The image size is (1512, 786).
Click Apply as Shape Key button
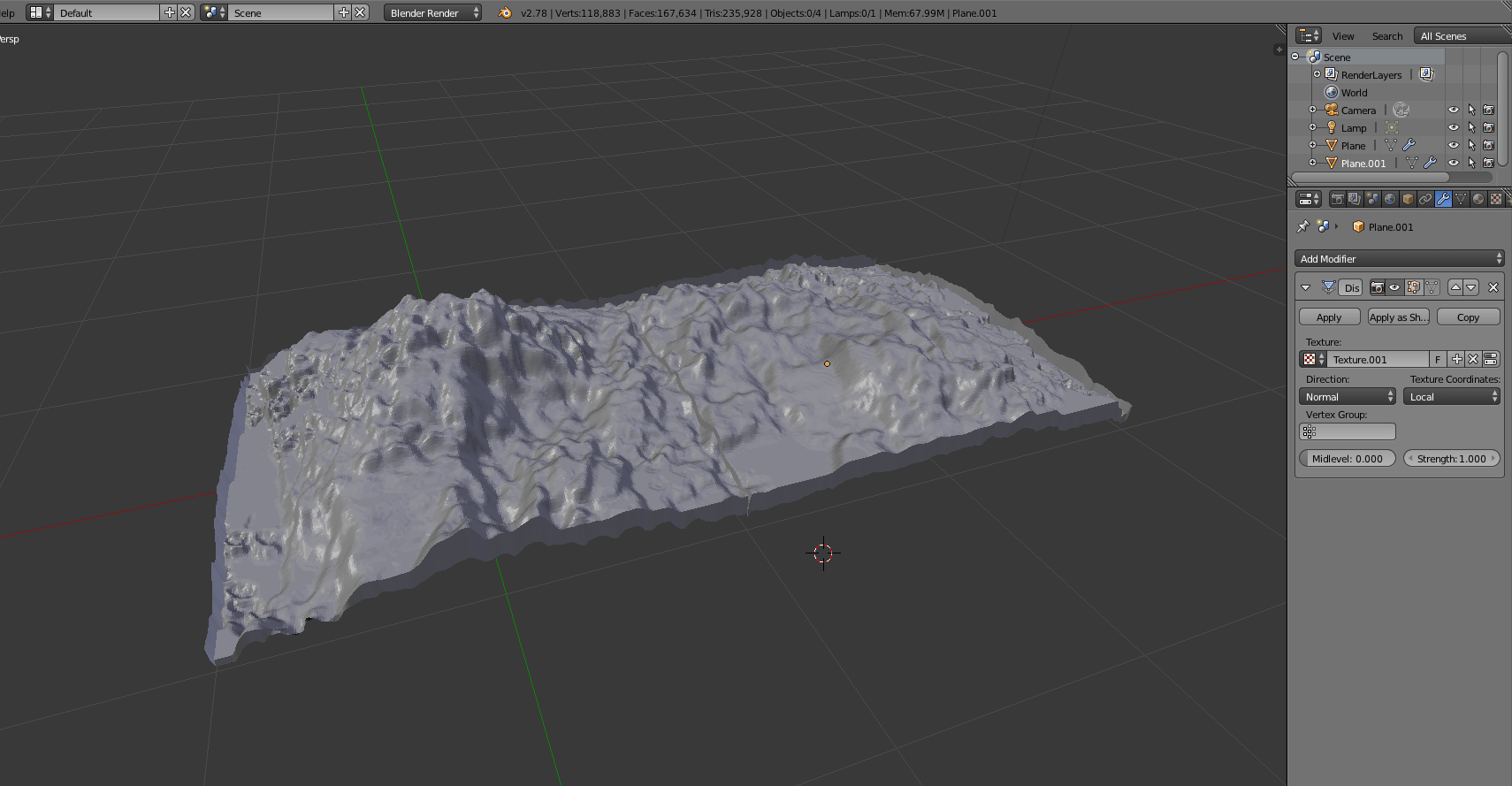pyautogui.click(x=1398, y=317)
